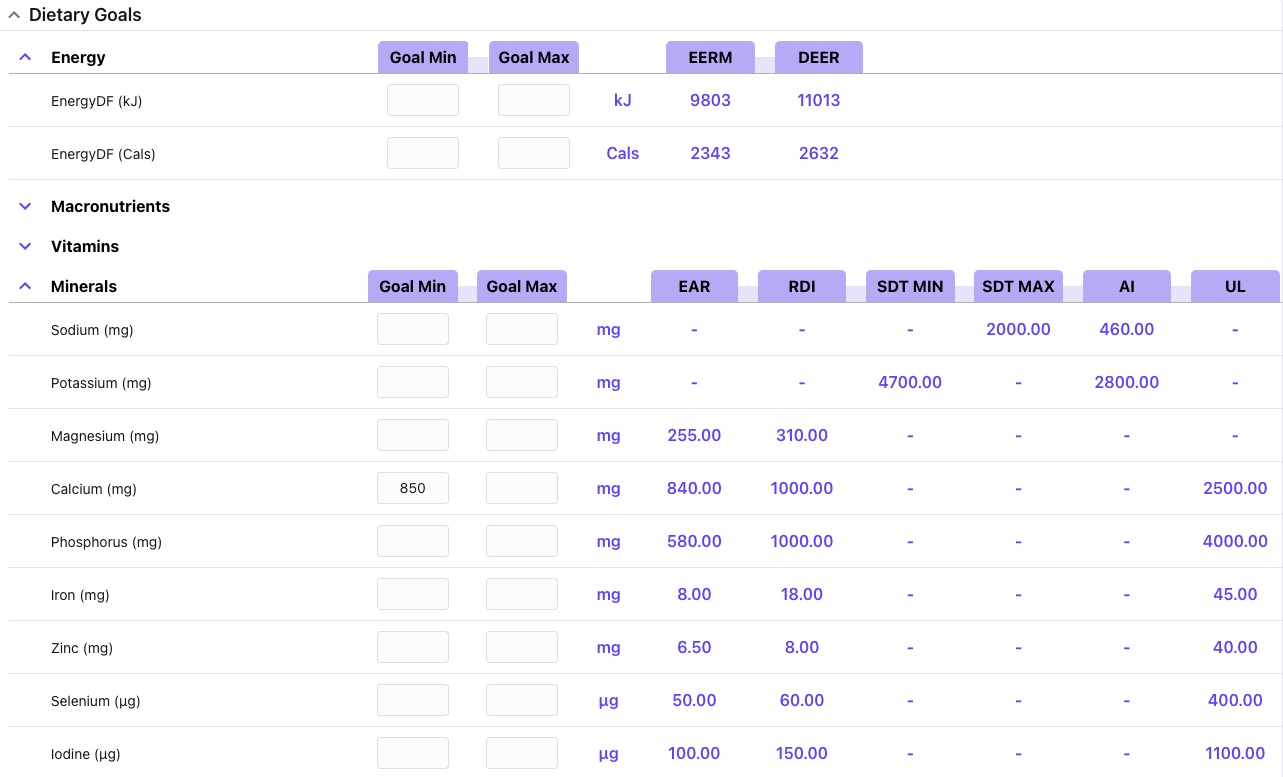Click the RDI column header
Screen dimensions: 1283x777
[x=802, y=286]
